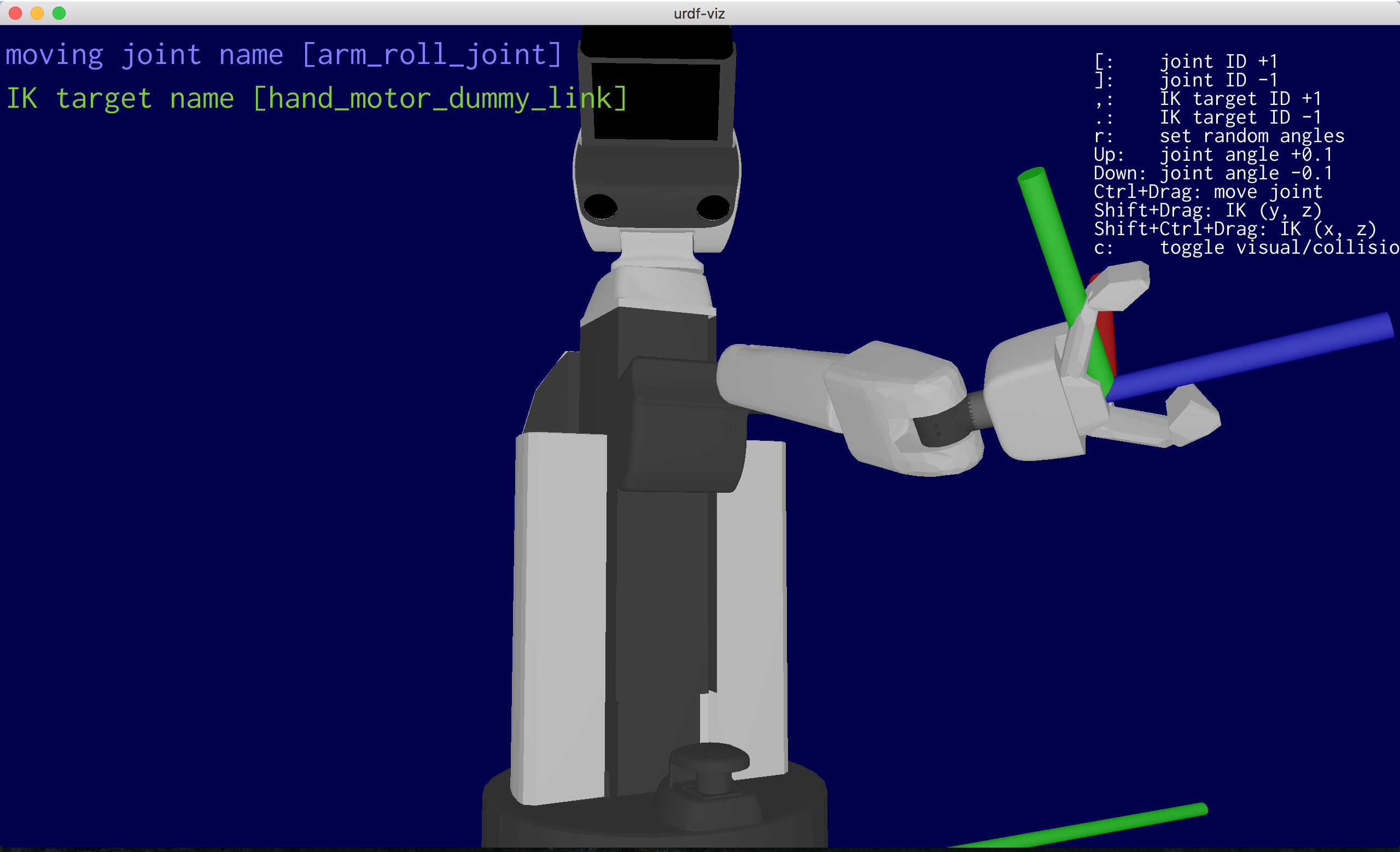Click the green fullscreen window button
This screenshot has width=1400, height=852.
click(x=59, y=13)
